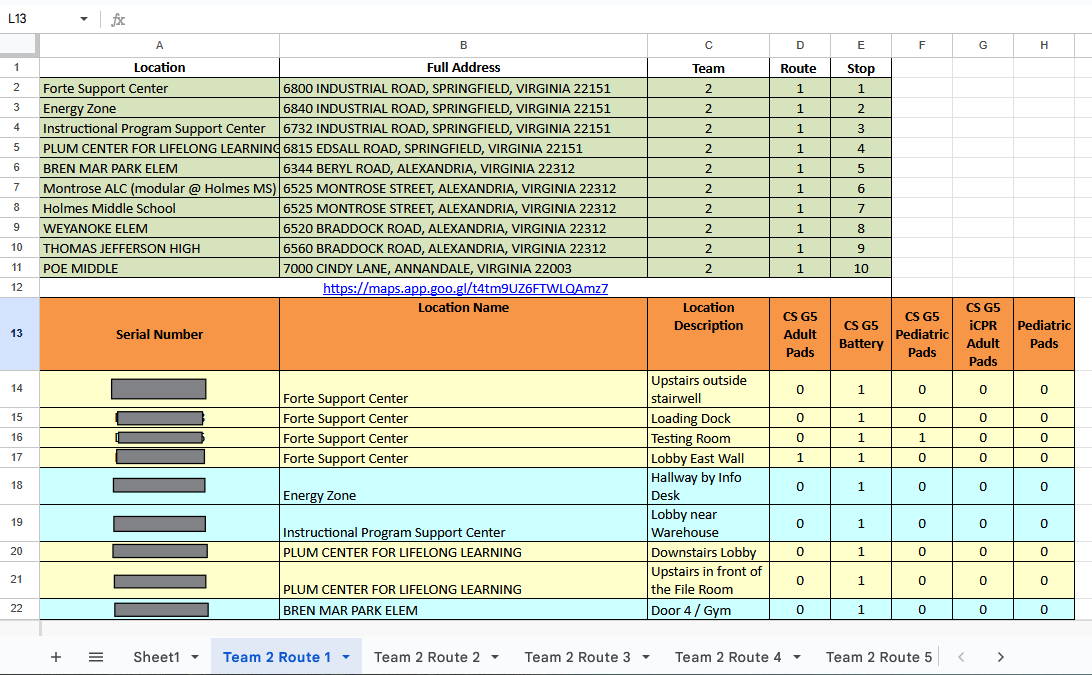Select the POE MIDDLE location cell
This screenshot has height=675, width=1092.
159,268
